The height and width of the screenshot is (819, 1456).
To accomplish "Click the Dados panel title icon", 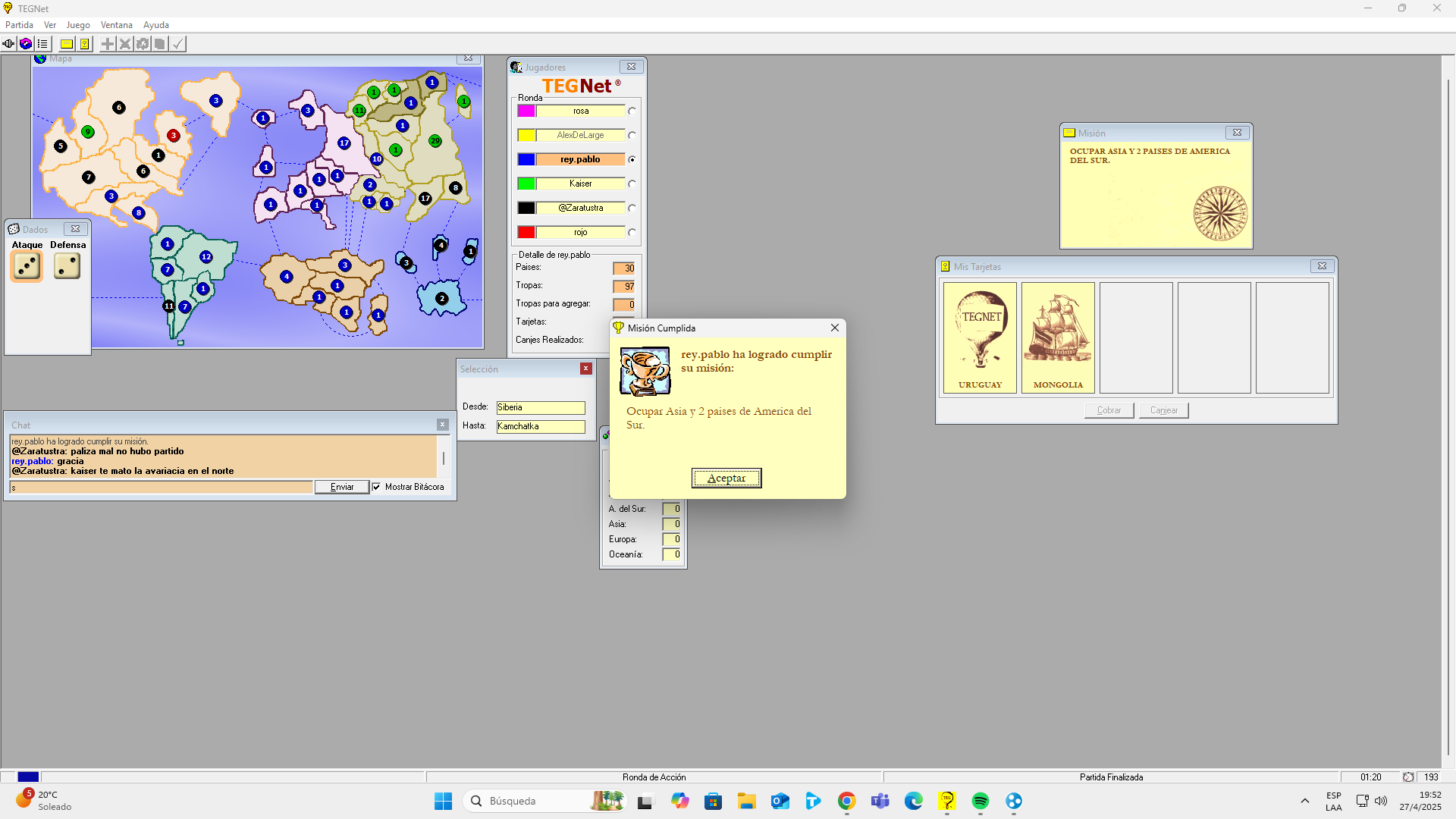I will (x=14, y=229).
